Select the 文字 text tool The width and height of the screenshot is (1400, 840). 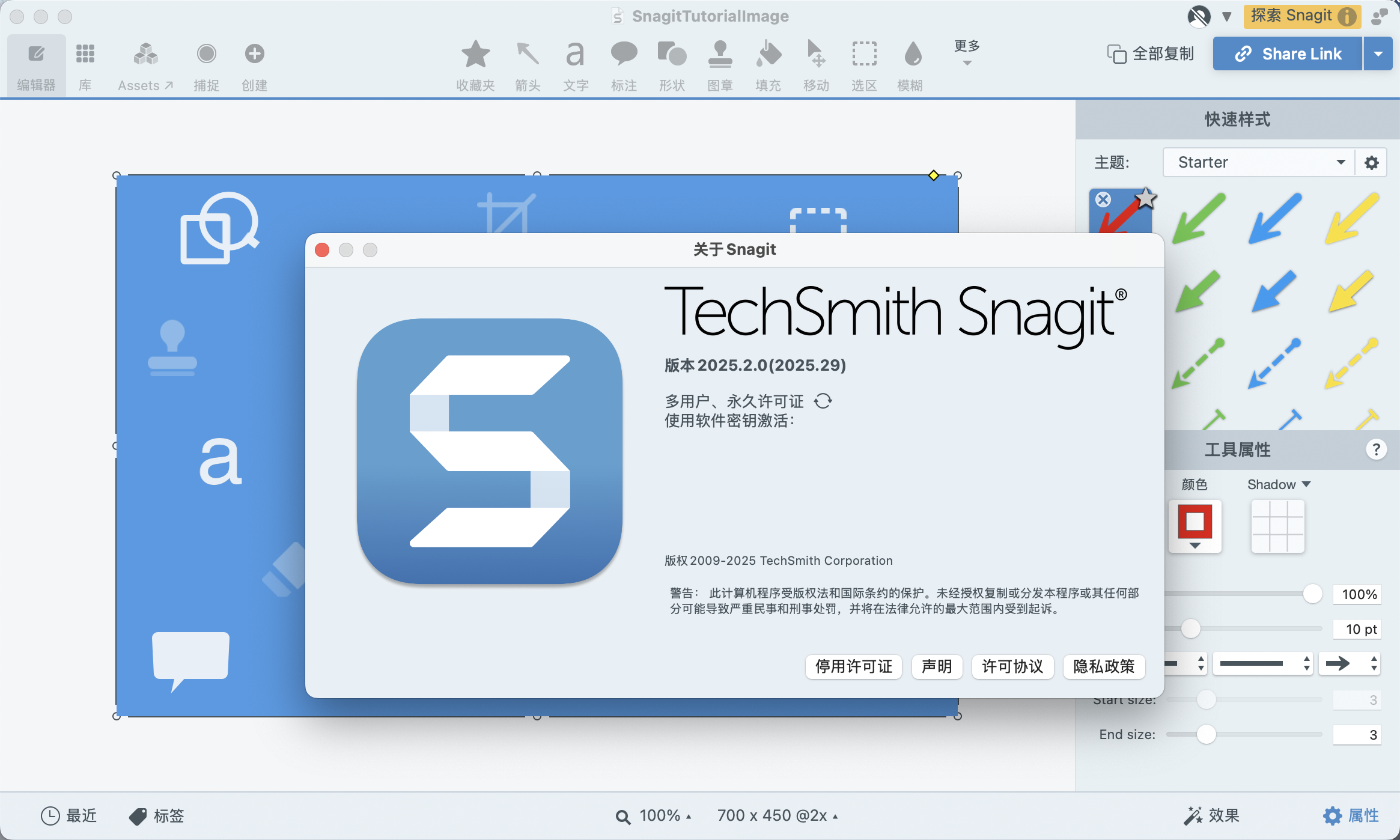pos(575,66)
